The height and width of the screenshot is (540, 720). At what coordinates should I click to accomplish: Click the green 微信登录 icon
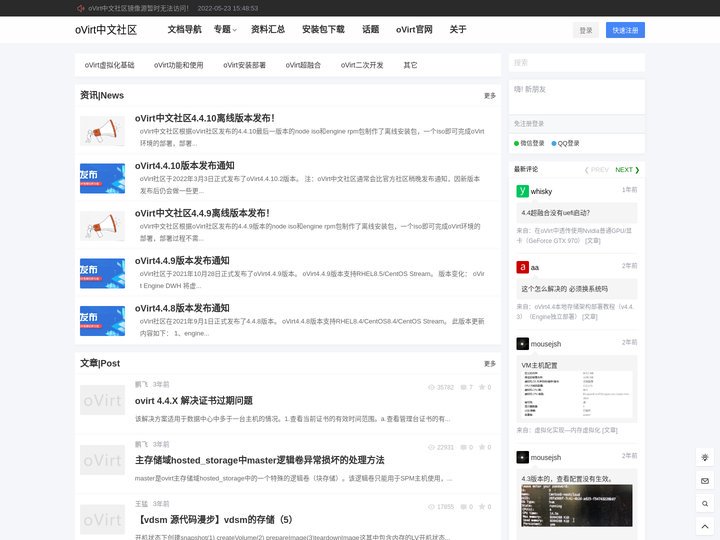coord(517,143)
